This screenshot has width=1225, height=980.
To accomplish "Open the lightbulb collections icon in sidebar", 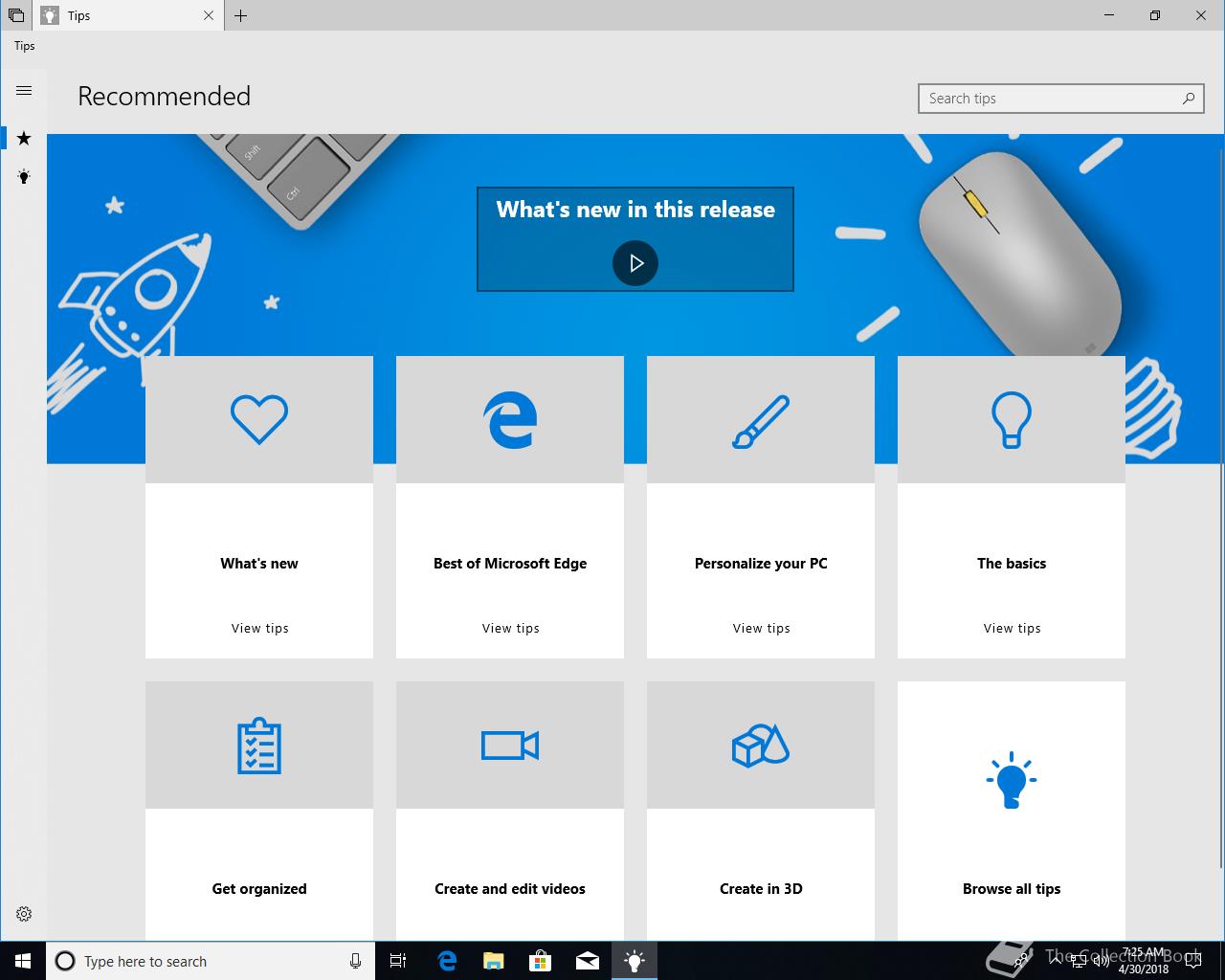I will (24, 177).
